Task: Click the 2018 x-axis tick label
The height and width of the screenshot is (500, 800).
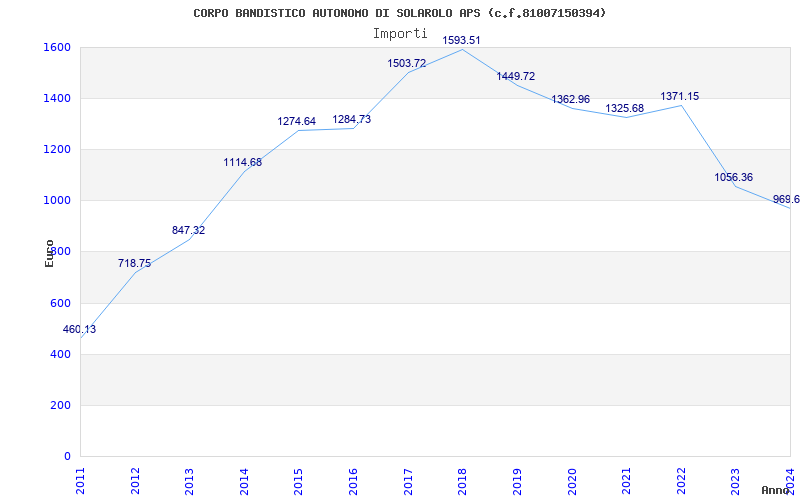Action: click(462, 481)
